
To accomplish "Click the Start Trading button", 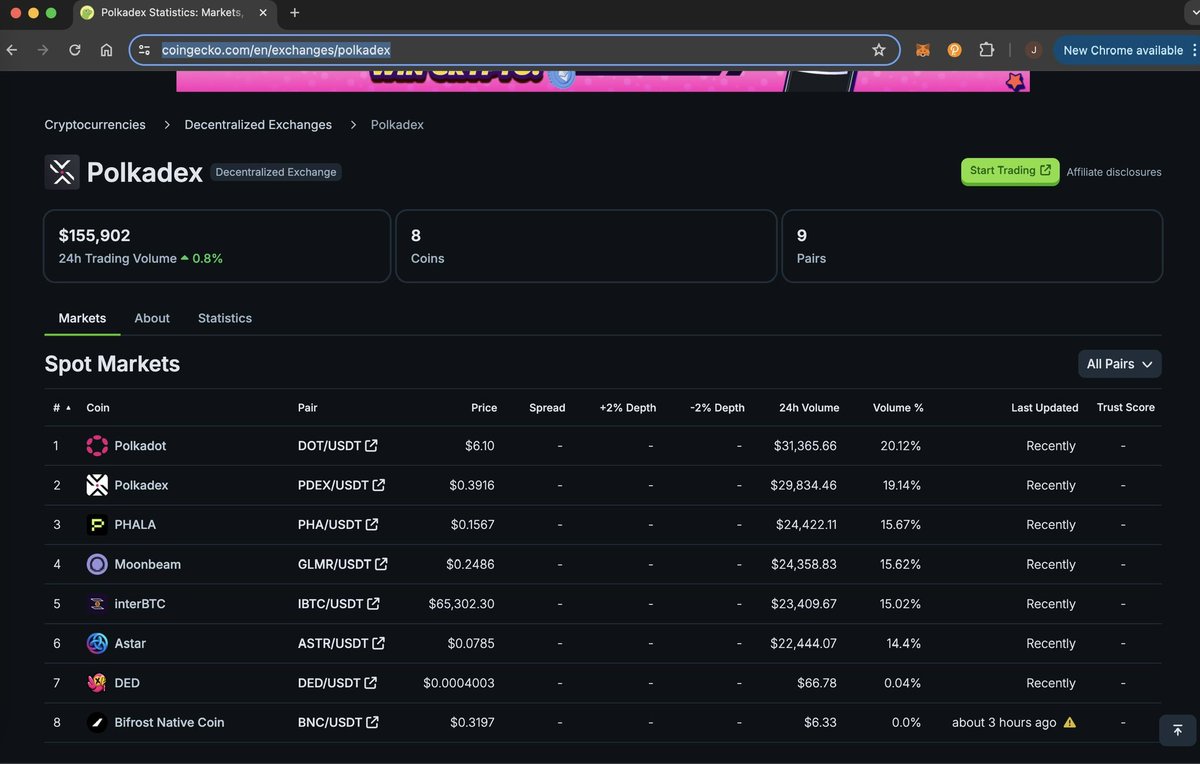I will 1010,171.
